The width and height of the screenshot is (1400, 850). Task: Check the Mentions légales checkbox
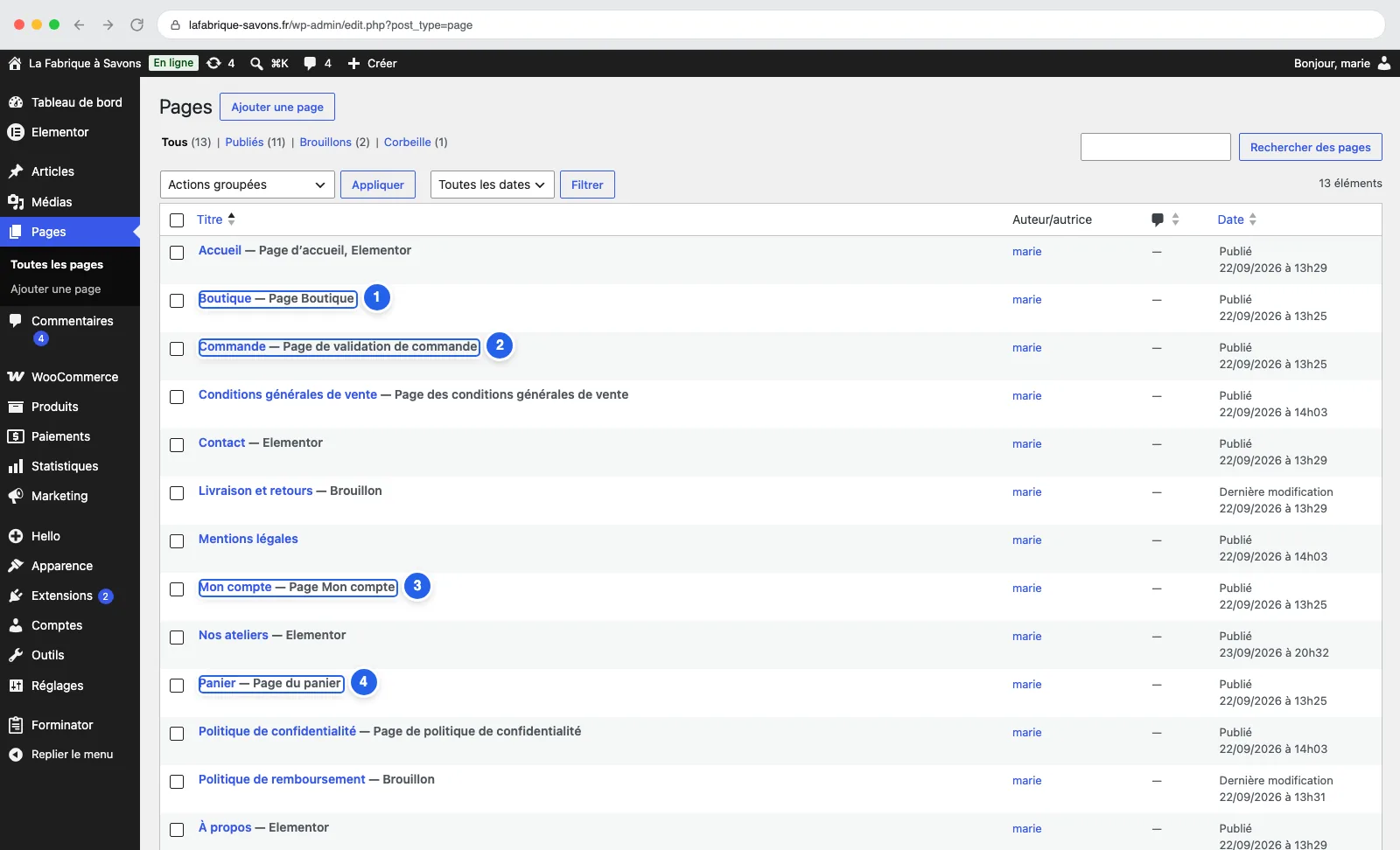point(177,541)
